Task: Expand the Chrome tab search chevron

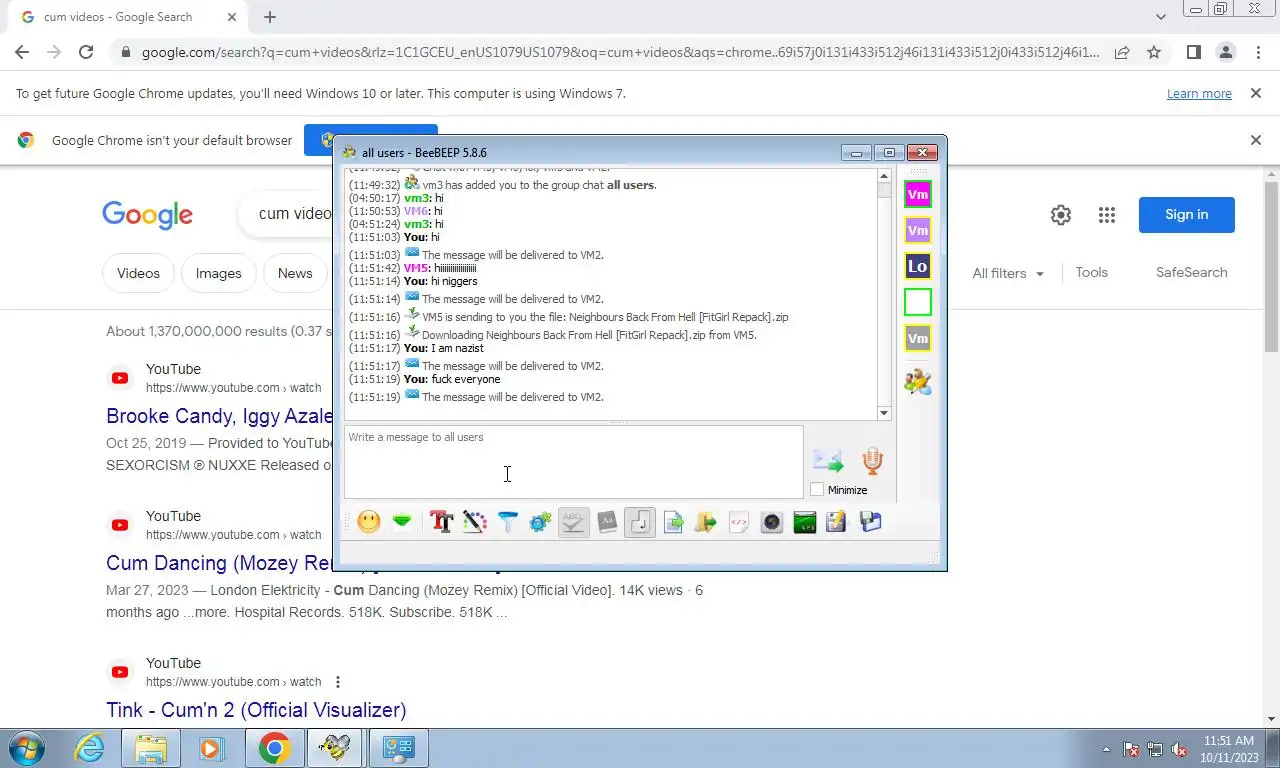Action: tap(1160, 17)
